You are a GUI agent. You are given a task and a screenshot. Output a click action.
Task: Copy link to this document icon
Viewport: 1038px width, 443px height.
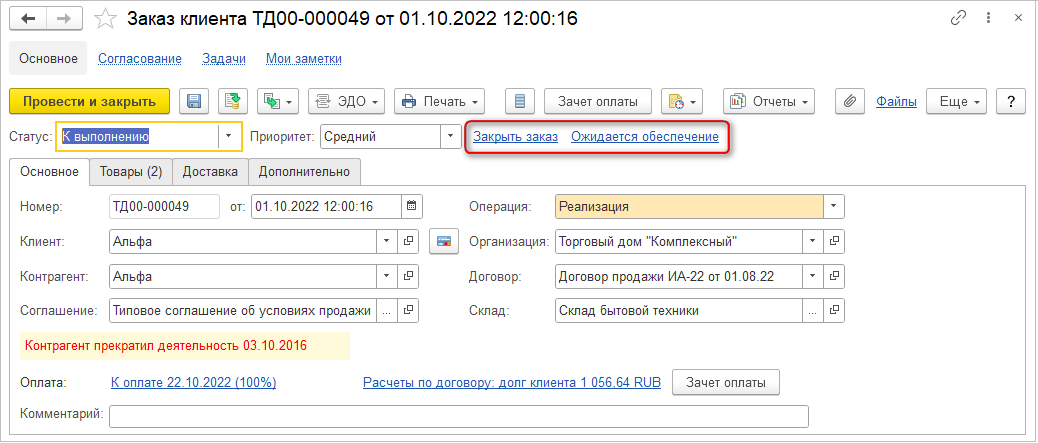(x=958, y=19)
